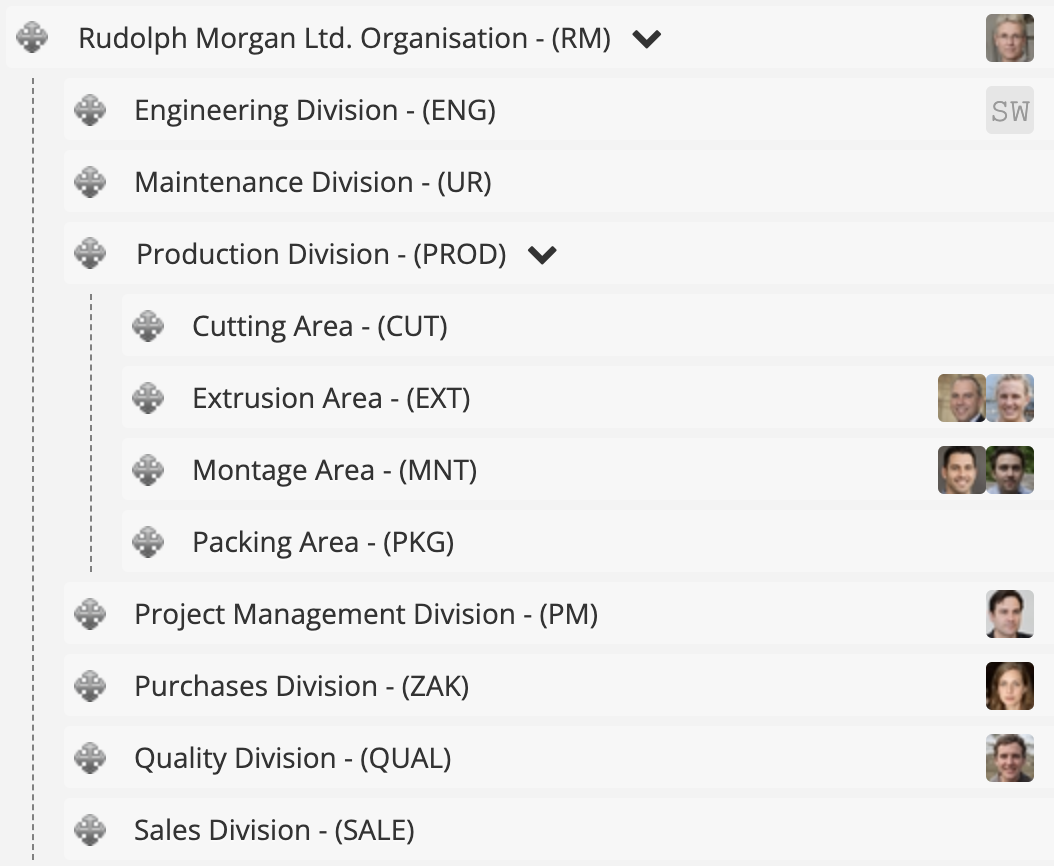Open the SW avatar on Engineering Division

click(x=1009, y=110)
